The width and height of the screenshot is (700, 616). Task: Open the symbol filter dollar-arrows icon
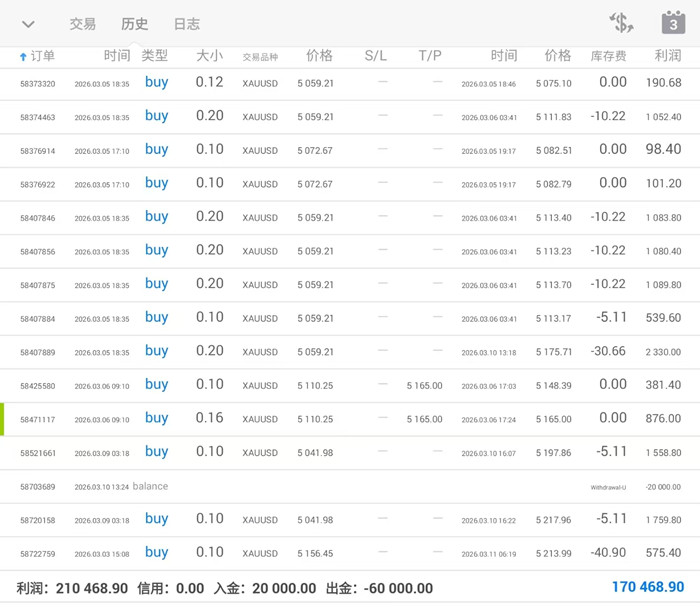point(621,23)
